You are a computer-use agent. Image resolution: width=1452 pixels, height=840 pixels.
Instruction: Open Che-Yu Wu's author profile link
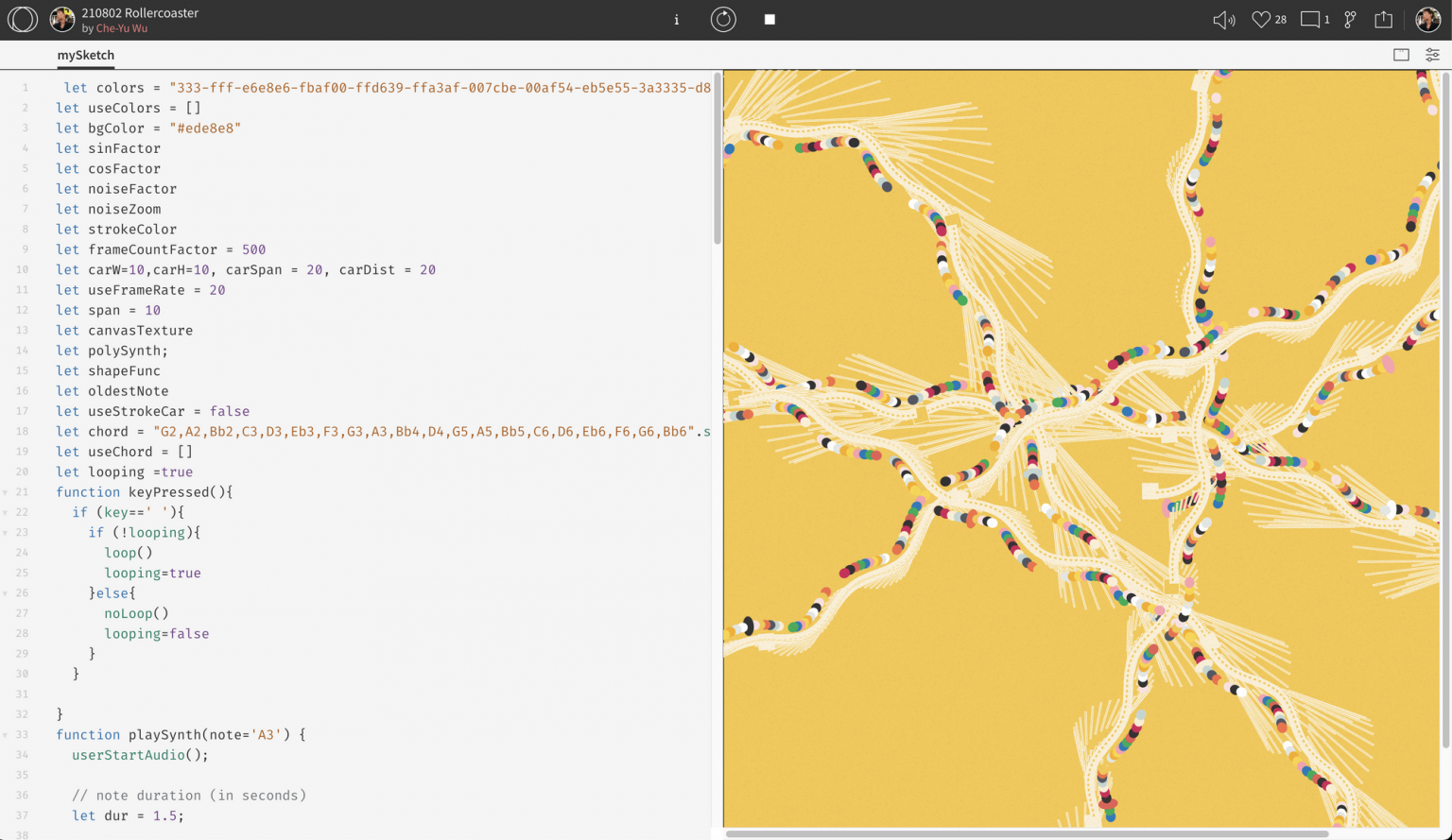121,28
